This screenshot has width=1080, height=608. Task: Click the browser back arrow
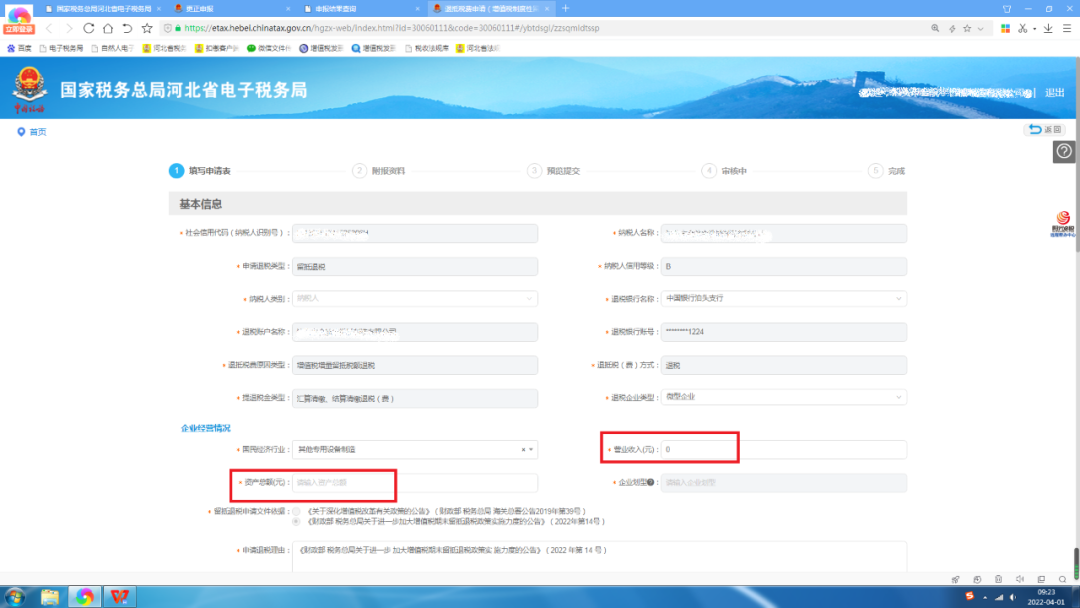(x=49, y=28)
